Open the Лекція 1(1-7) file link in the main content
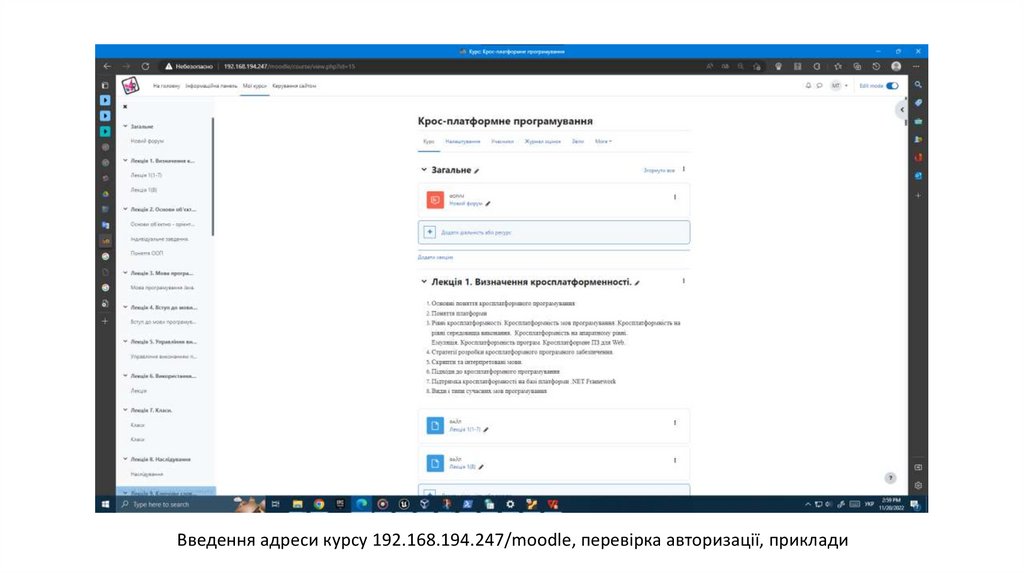The width and height of the screenshot is (1024, 574). tap(465, 430)
